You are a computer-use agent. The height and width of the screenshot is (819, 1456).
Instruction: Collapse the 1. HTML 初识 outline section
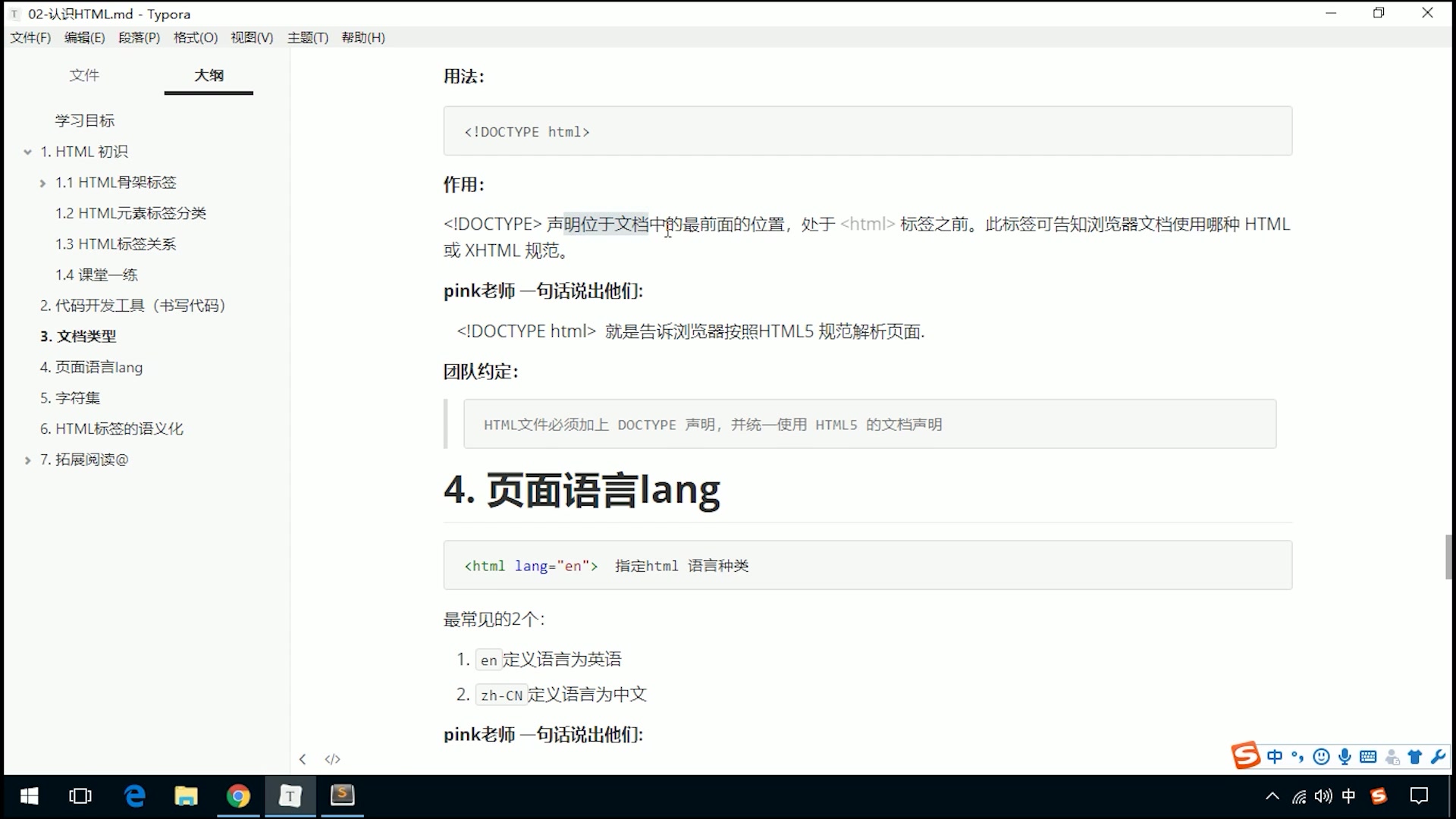[x=27, y=152]
